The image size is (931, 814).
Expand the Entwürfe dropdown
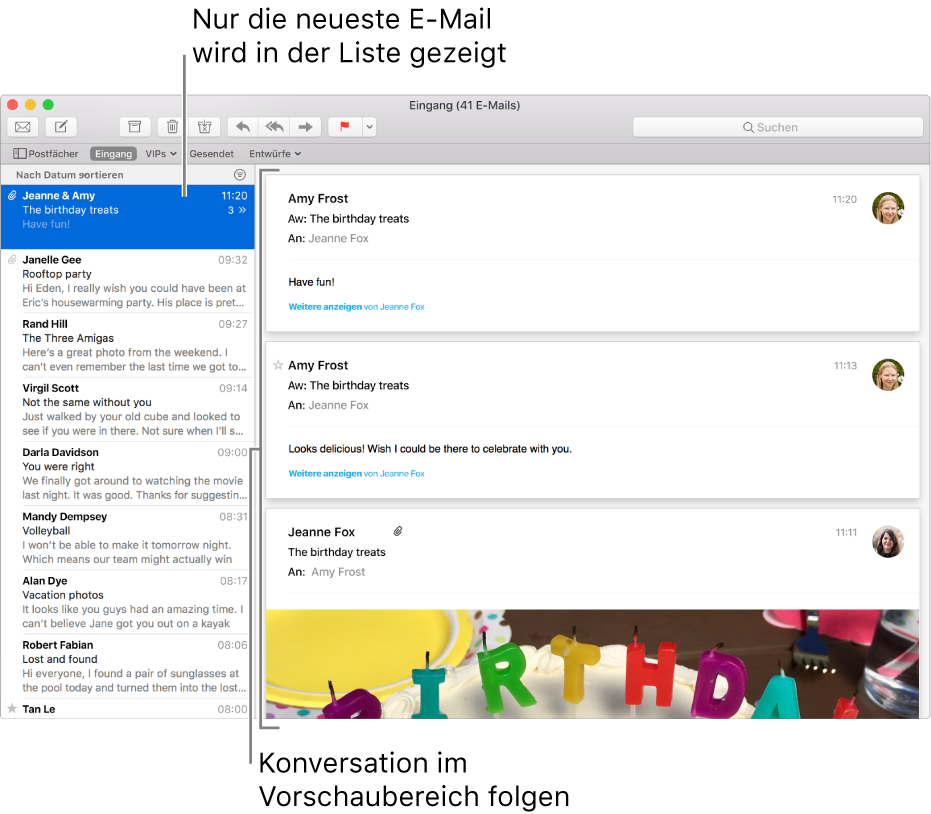[274, 153]
